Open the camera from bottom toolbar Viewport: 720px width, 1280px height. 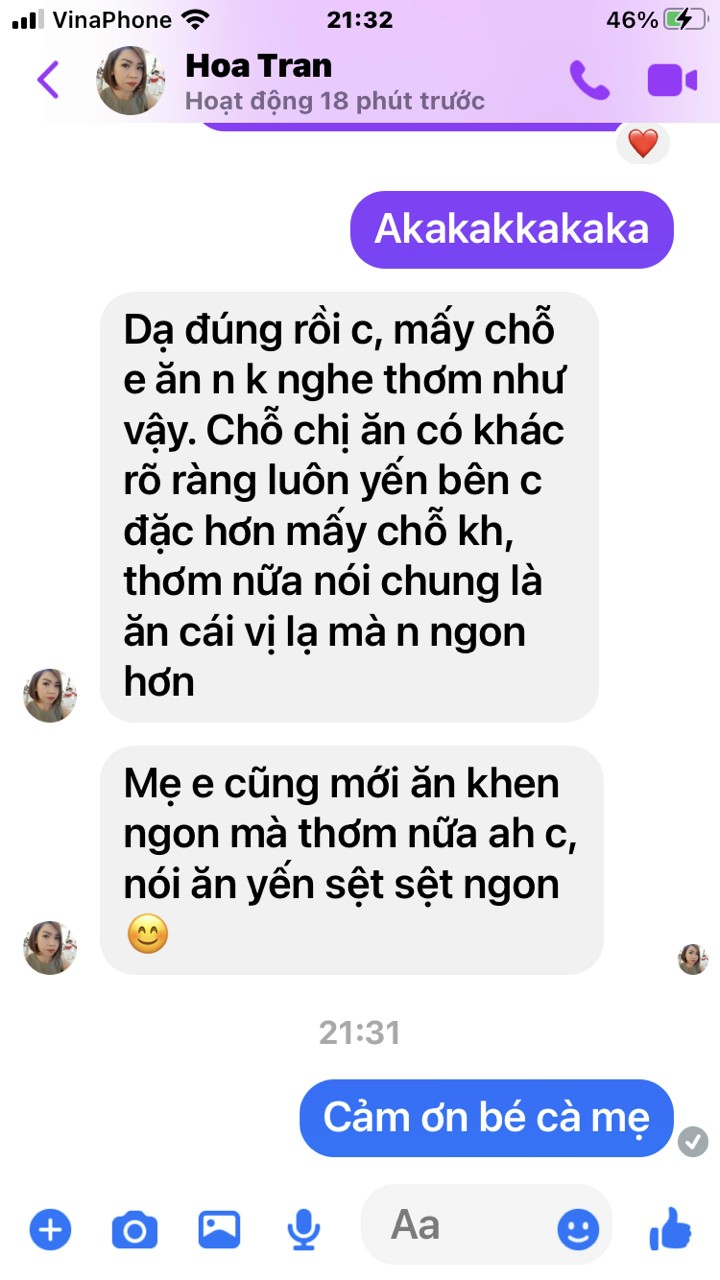click(x=134, y=1229)
